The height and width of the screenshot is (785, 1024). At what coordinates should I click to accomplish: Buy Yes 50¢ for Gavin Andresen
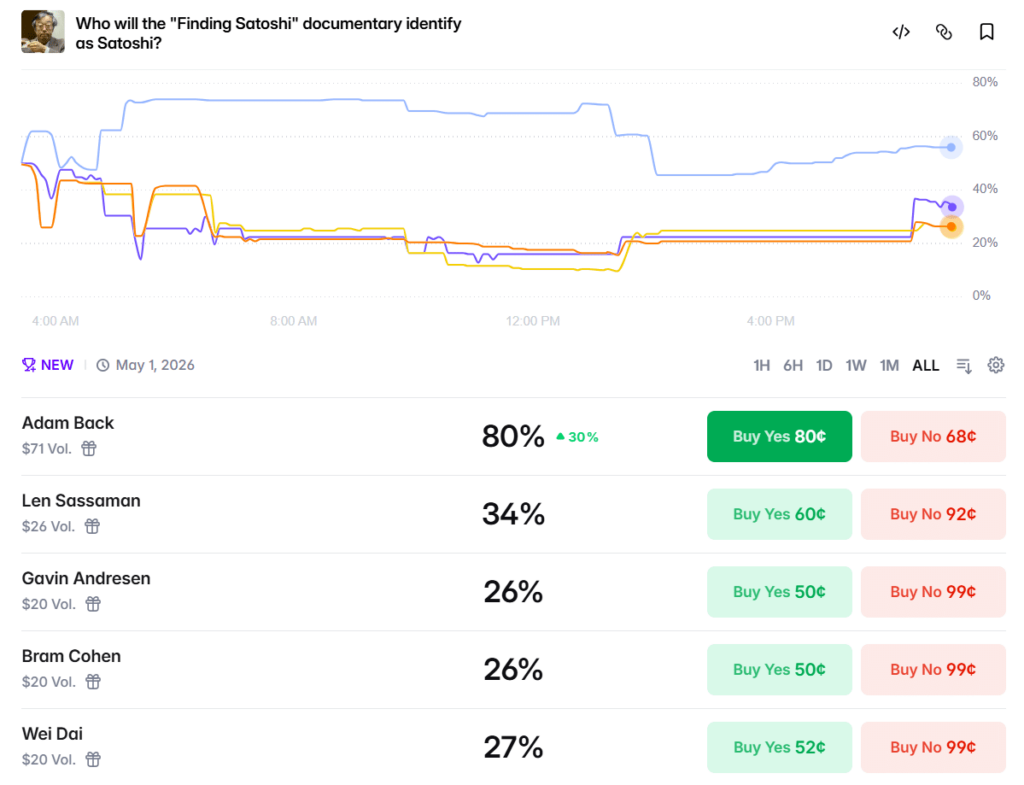[x=779, y=592]
